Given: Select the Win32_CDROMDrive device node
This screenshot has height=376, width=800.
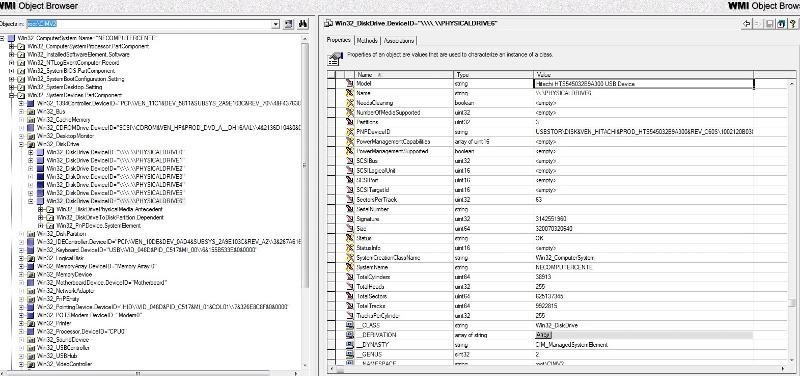Looking at the screenshot, I should 168,128.
